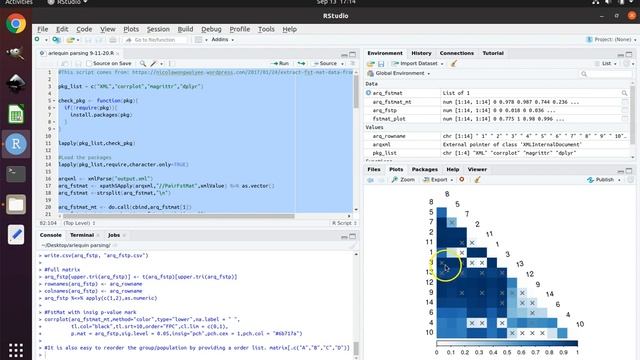Viewport: 640px width, 360px height.
Task: Open the text editor dock icon
Action: pos(16,234)
